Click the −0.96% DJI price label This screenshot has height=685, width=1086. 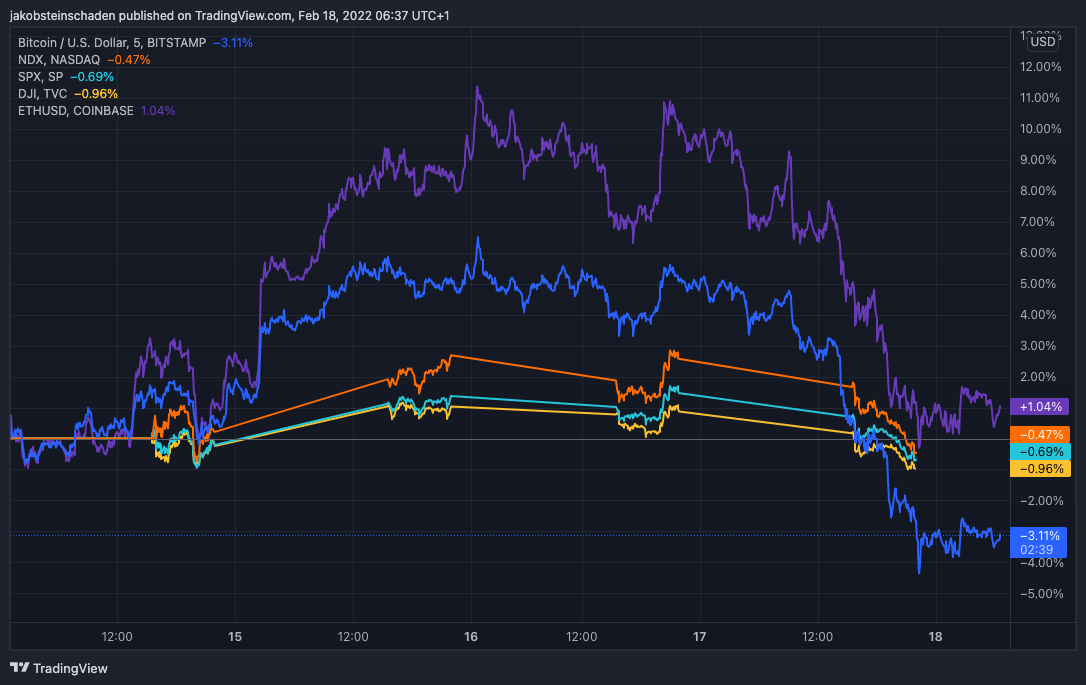(x=1040, y=469)
